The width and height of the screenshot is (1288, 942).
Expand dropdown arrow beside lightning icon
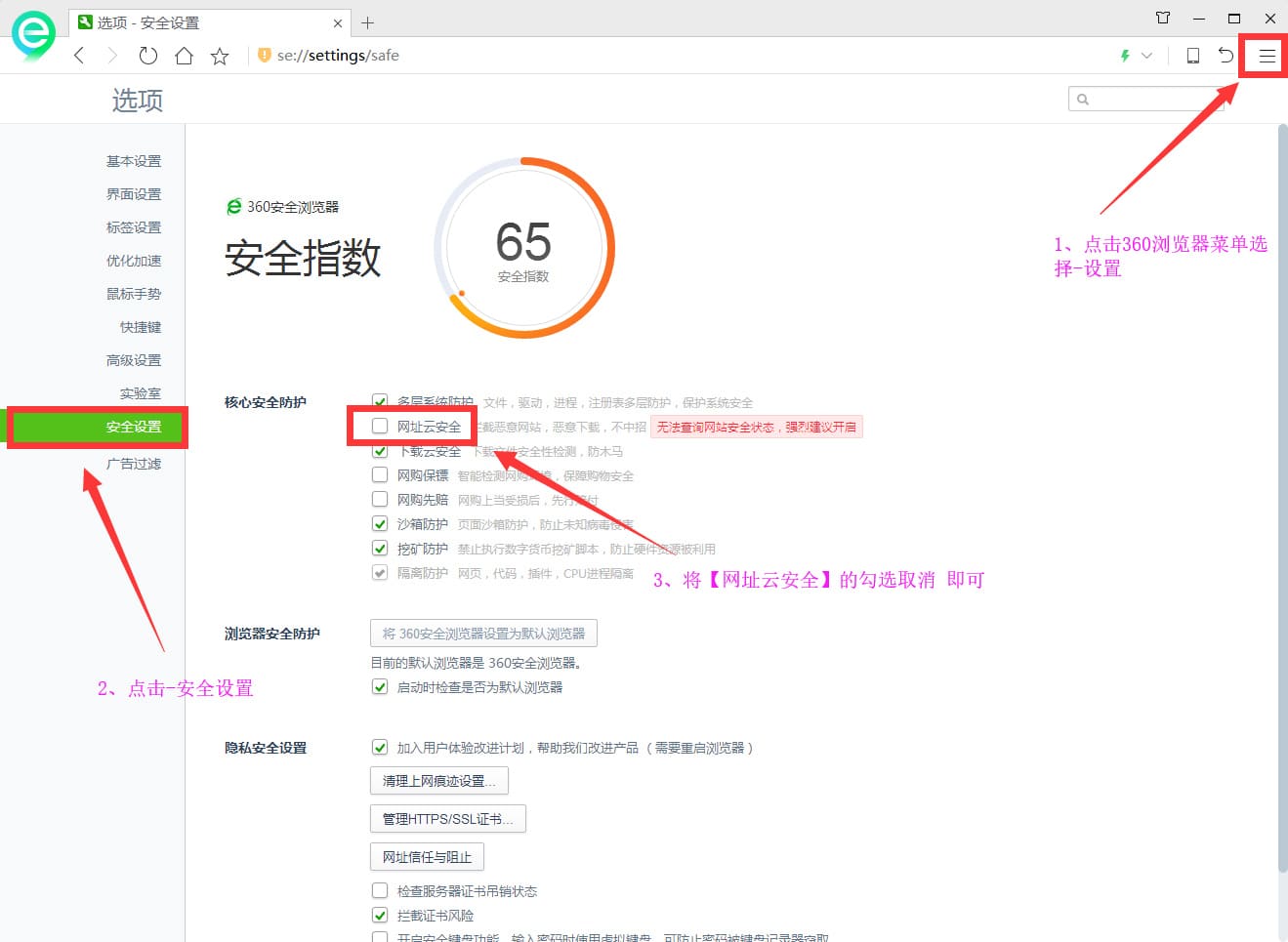point(1147,56)
